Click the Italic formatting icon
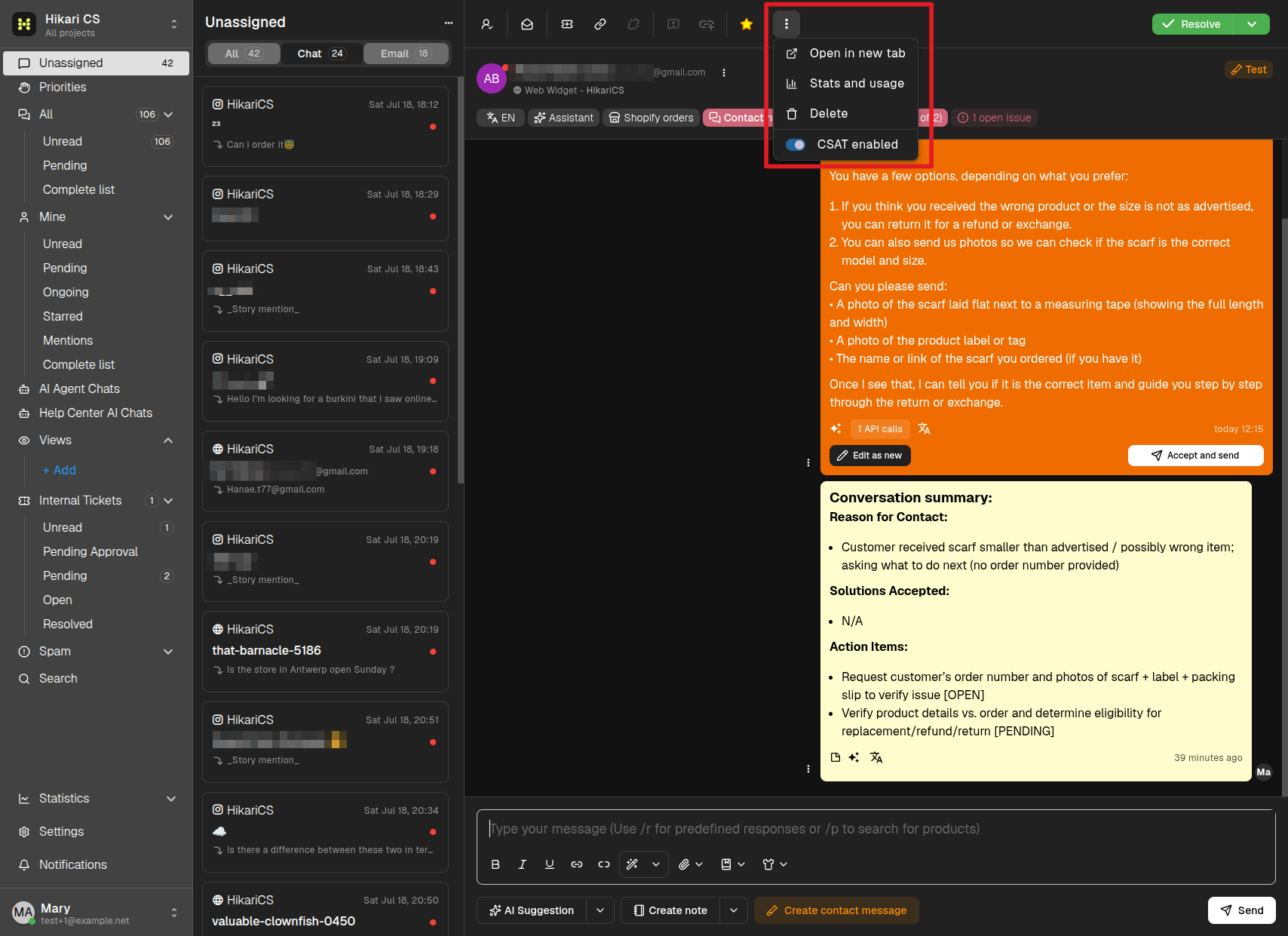This screenshot has width=1288, height=936. pos(523,864)
